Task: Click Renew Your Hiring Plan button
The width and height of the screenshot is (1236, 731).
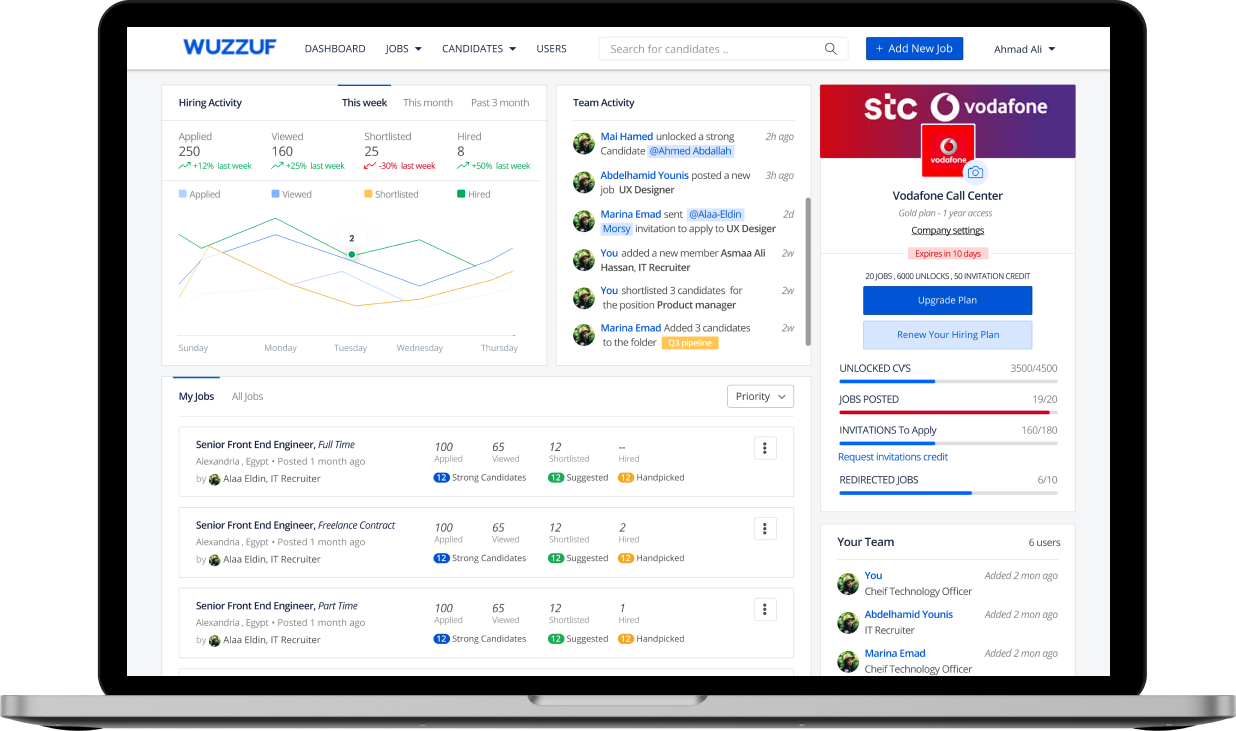Action: [947, 335]
